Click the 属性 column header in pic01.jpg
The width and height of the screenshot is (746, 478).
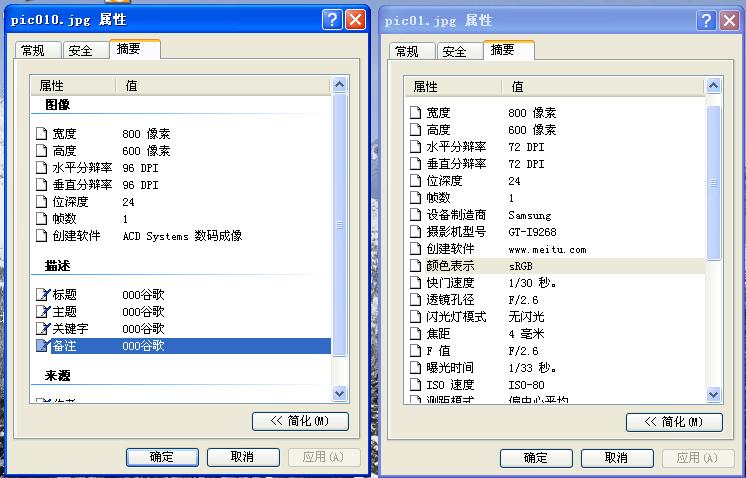coord(453,87)
